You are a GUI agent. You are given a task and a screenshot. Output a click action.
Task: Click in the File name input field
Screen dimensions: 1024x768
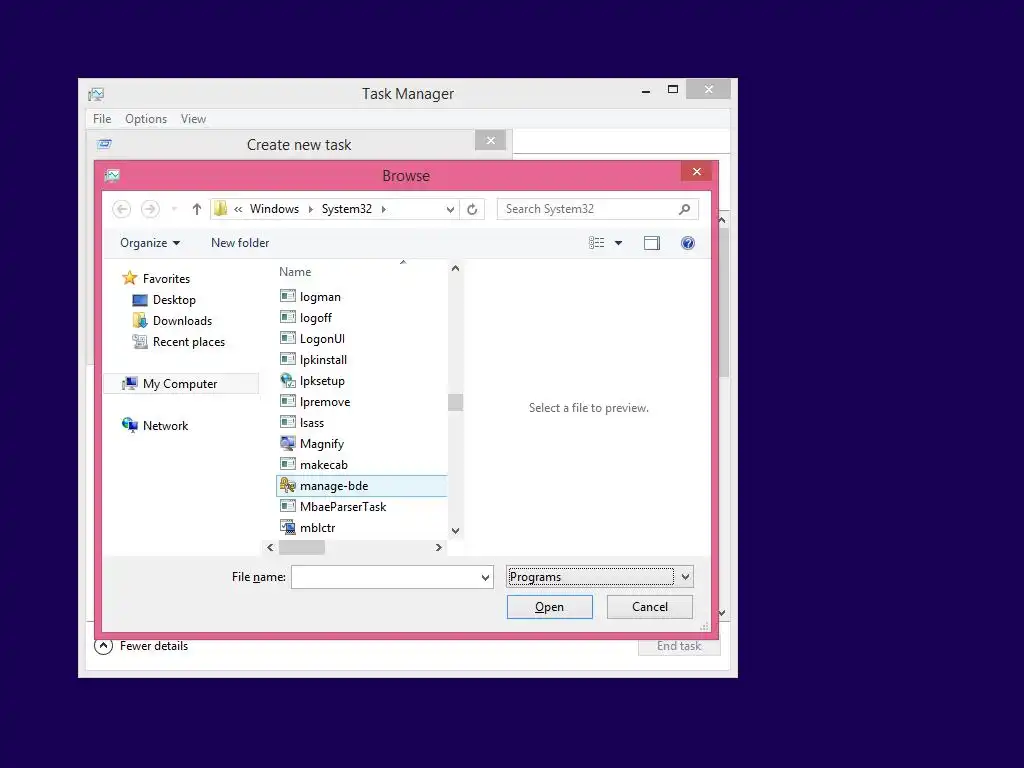pos(385,577)
